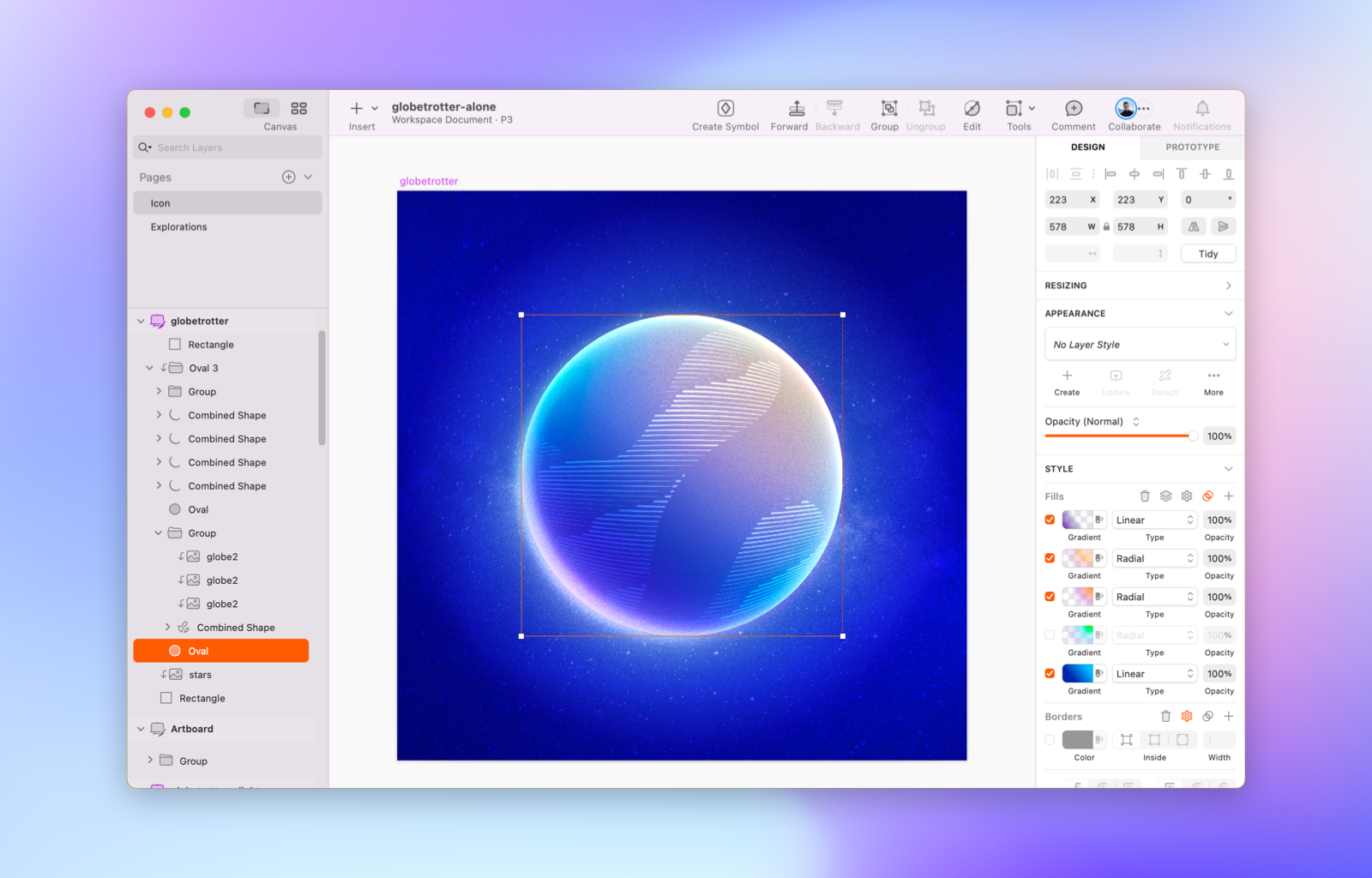Disable the first Linear gradient fill
The width and height of the screenshot is (1372, 878).
click(1050, 520)
